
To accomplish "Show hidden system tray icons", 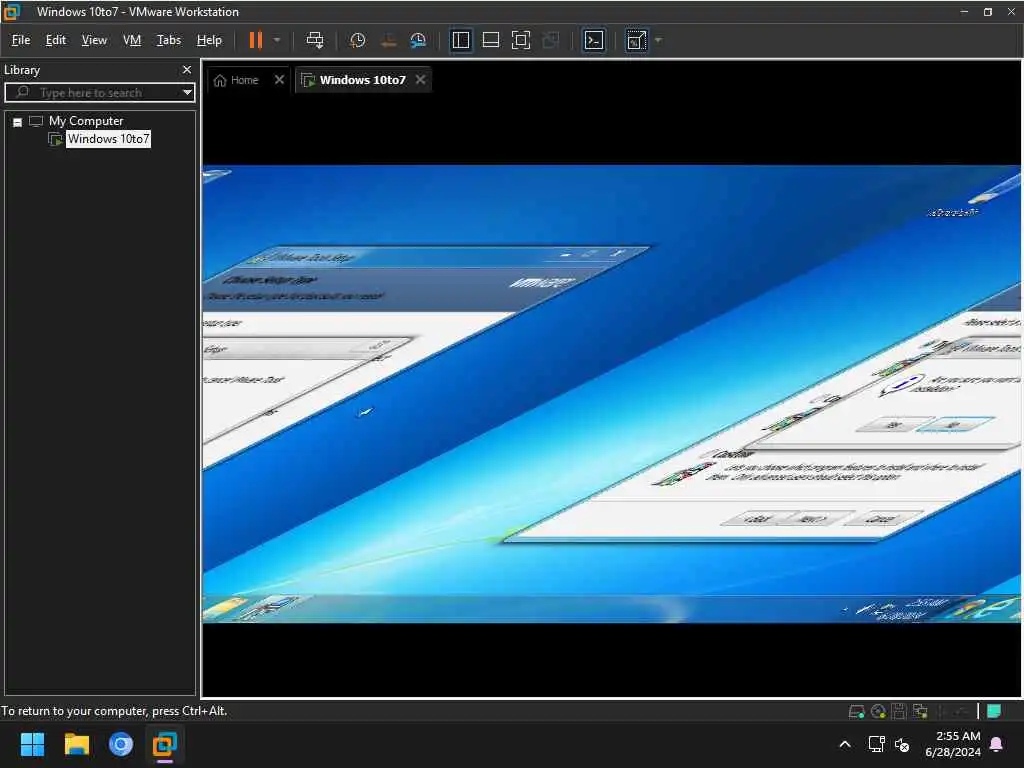I will pyautogui.click(x=844, y=744).
